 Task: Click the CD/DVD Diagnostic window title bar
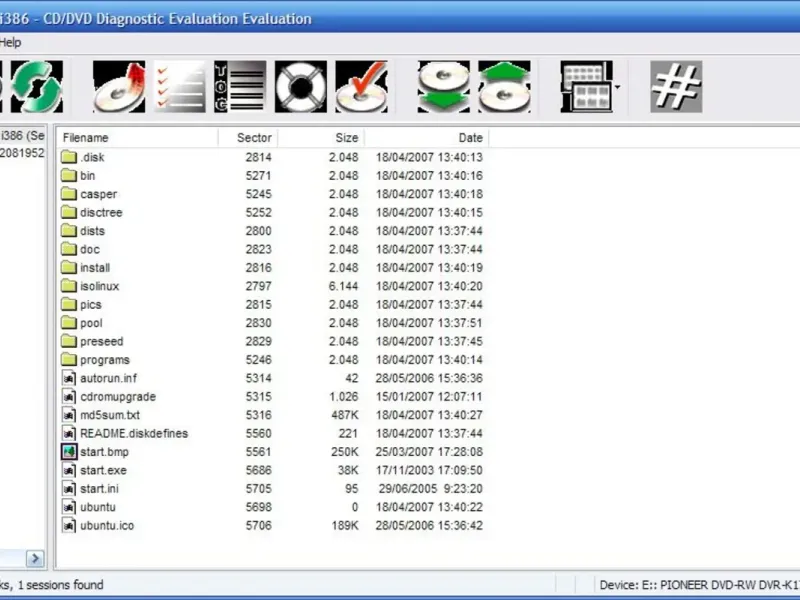pyautogui.click(x=400, y=18)
